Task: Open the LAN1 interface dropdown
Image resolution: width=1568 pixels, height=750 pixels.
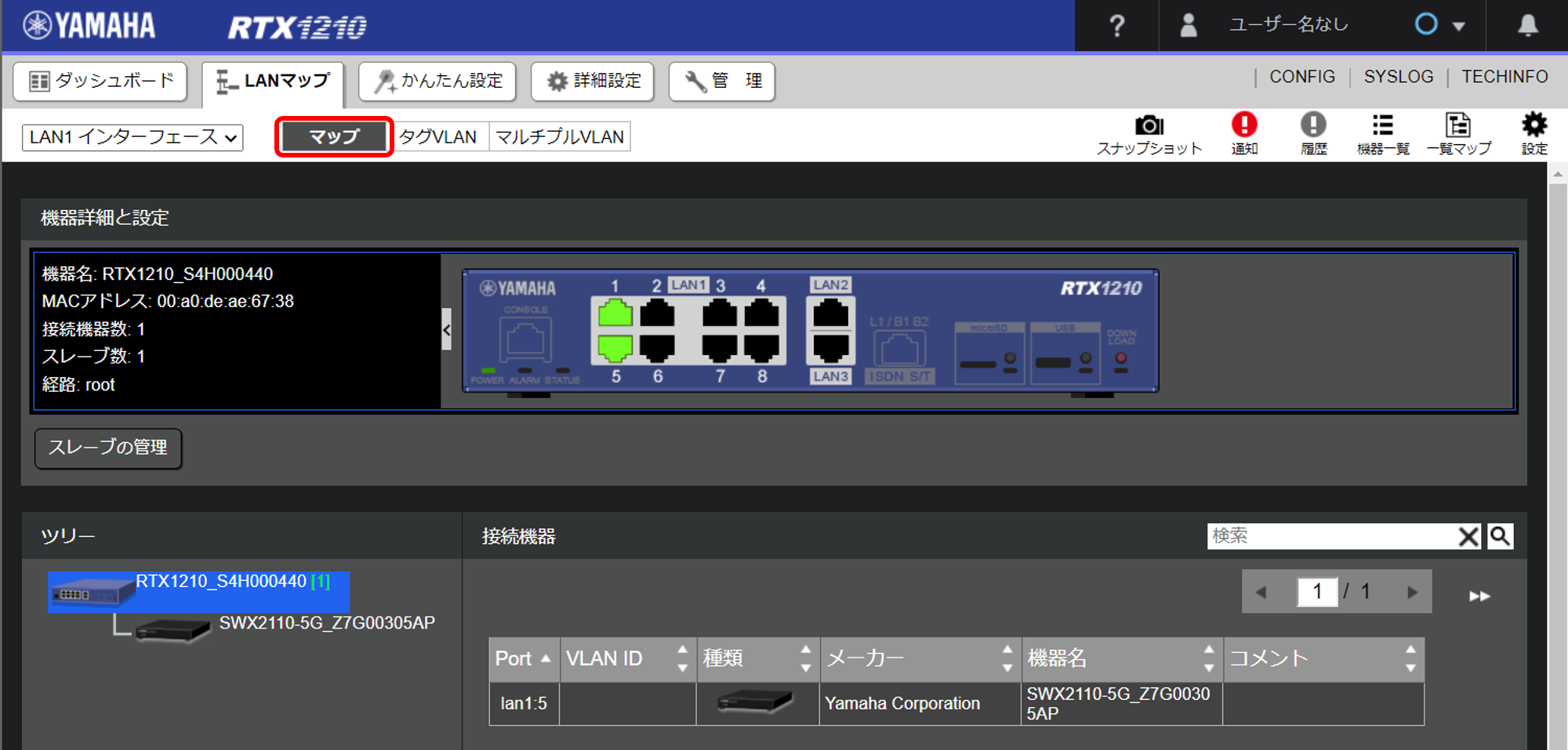Action: click(132, 137)
